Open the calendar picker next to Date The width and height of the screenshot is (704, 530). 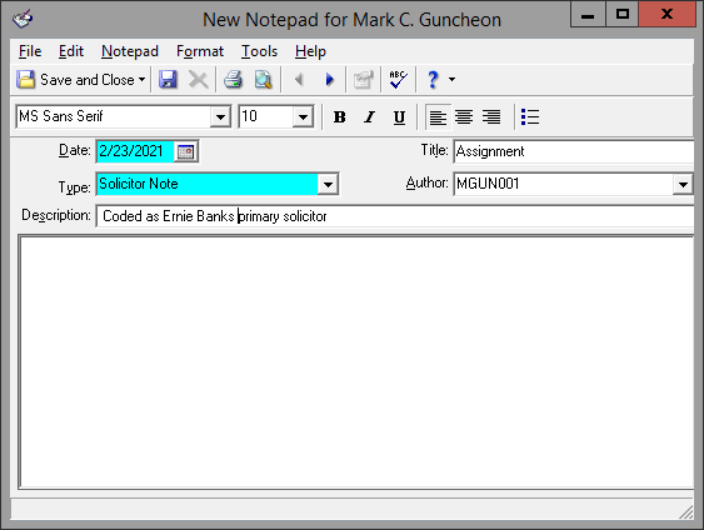[185, 152]
